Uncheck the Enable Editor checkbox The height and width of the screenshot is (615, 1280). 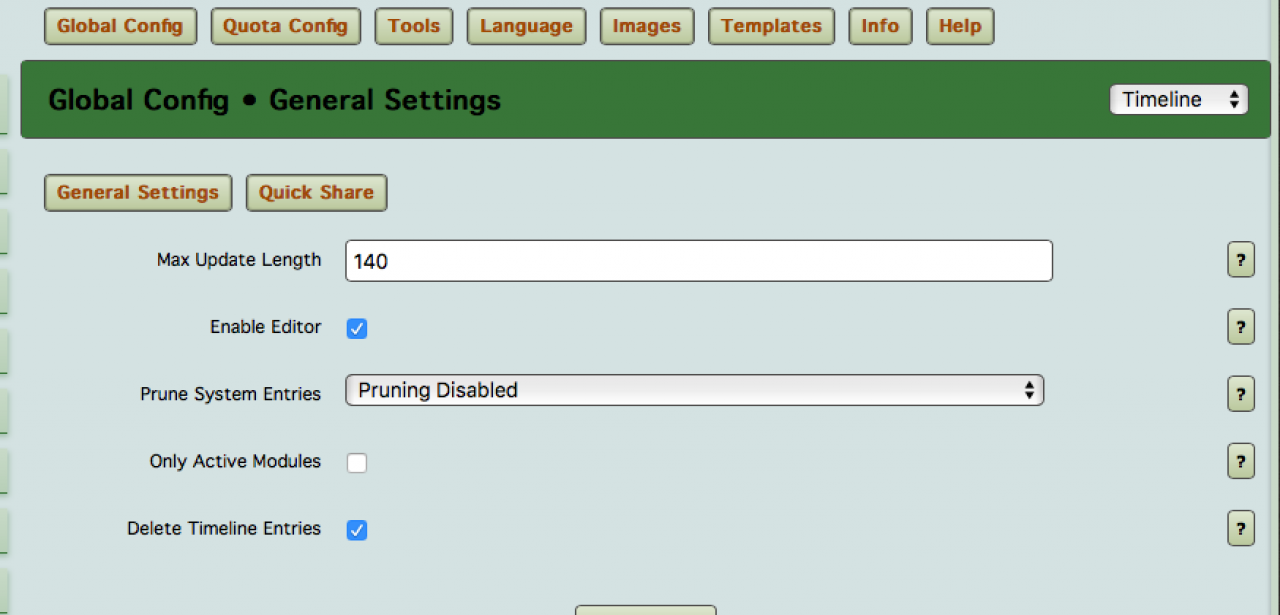point(357,328)
